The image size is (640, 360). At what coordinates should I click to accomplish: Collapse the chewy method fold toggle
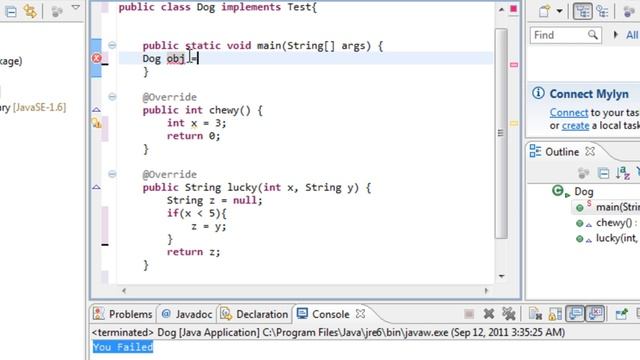coord(112,97)
